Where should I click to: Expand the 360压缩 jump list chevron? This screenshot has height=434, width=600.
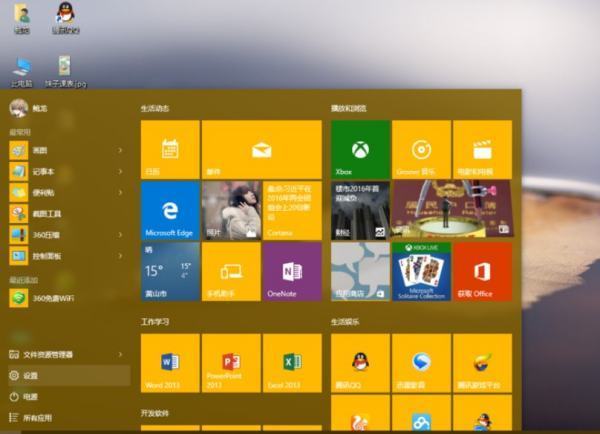pos(120,235)
